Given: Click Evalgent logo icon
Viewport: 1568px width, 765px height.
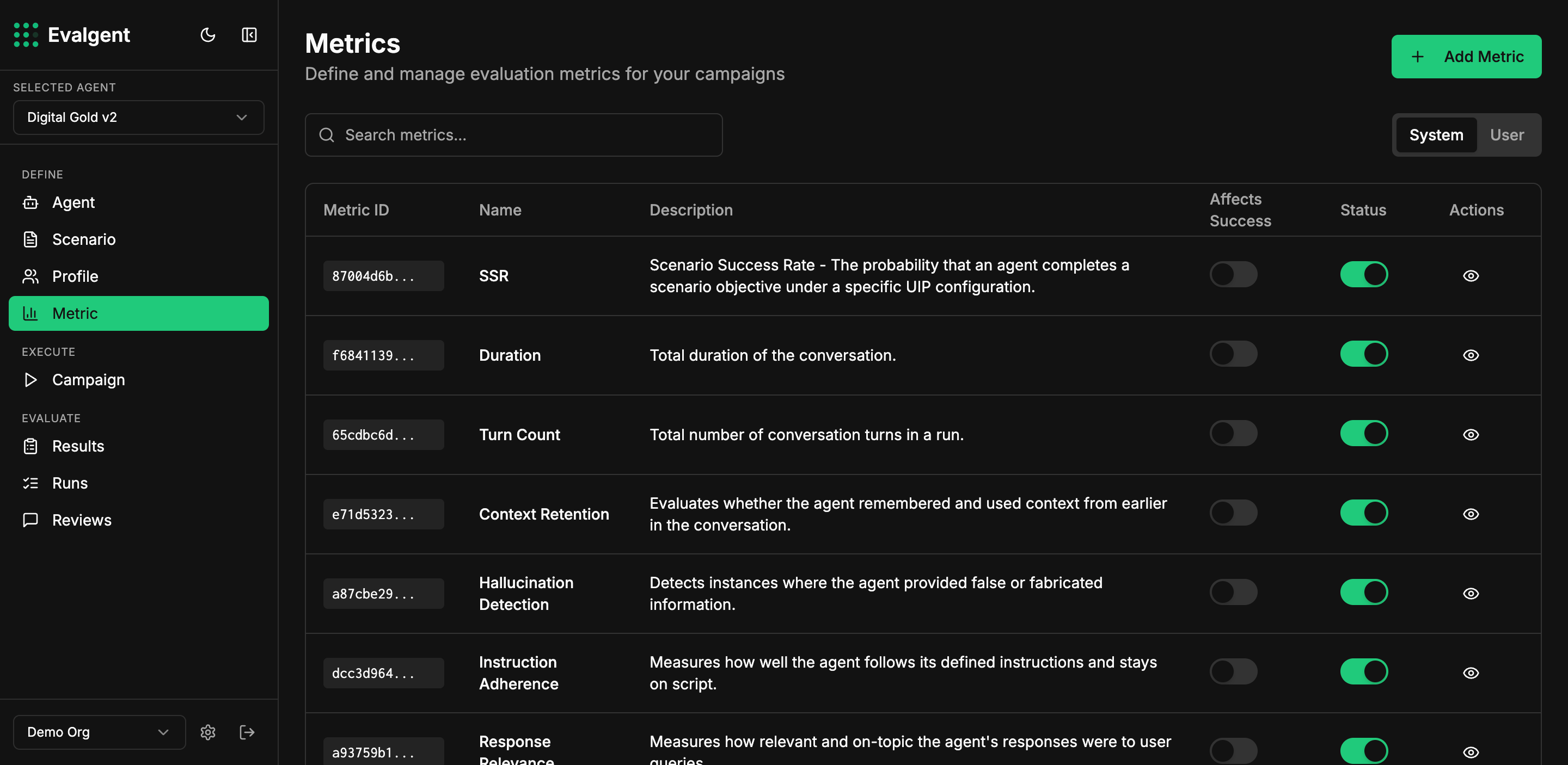Looking at the screenshot, I should pos(26,35).
